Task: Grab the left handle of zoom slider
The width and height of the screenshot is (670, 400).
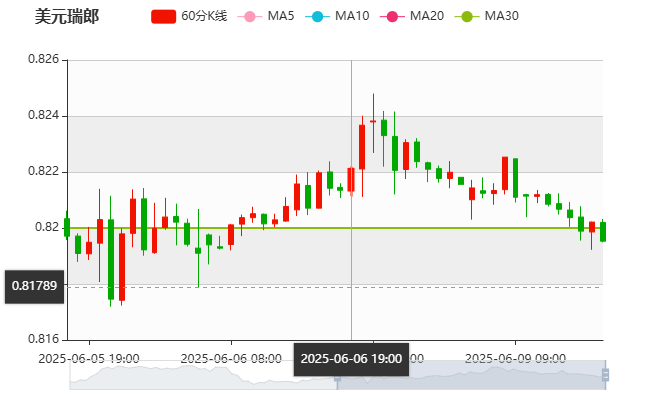Action: (x=337, y=375)
